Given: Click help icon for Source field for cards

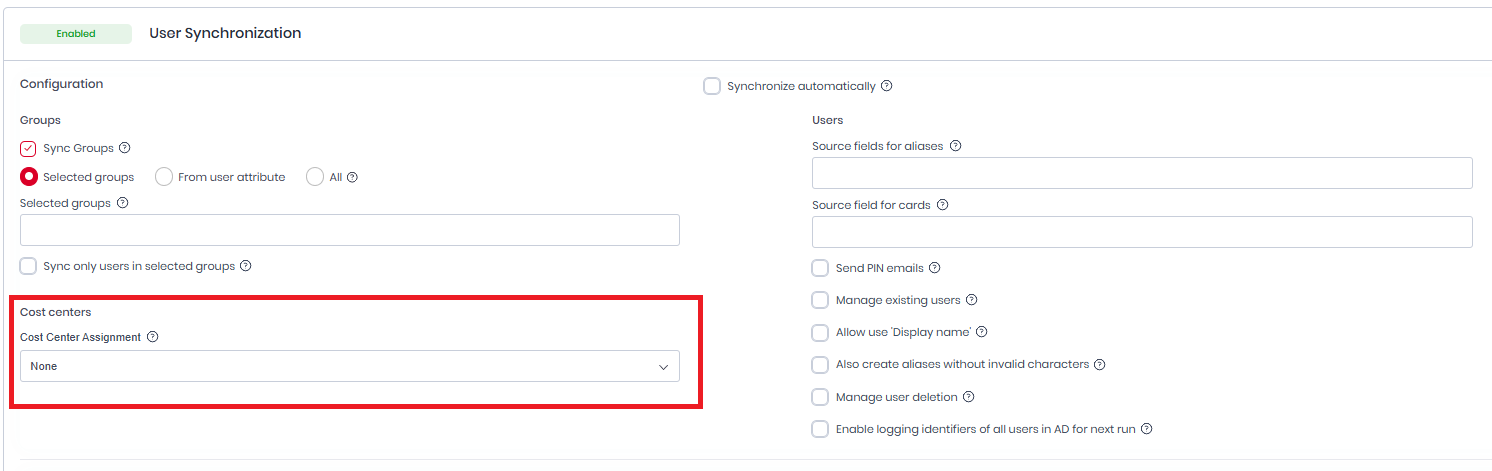Looking at the screenshot, I should [x=942, y=205].
